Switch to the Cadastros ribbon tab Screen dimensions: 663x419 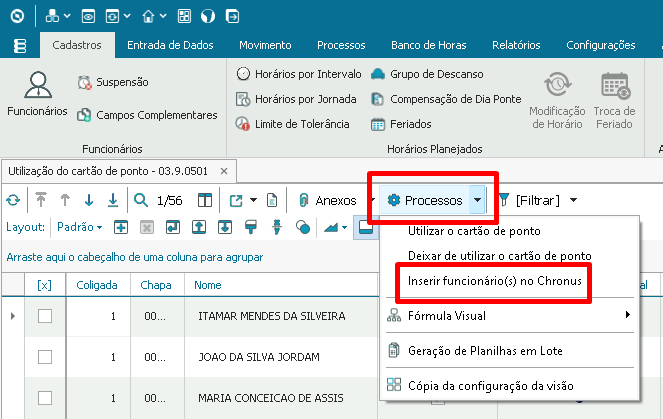pos(77,45)
